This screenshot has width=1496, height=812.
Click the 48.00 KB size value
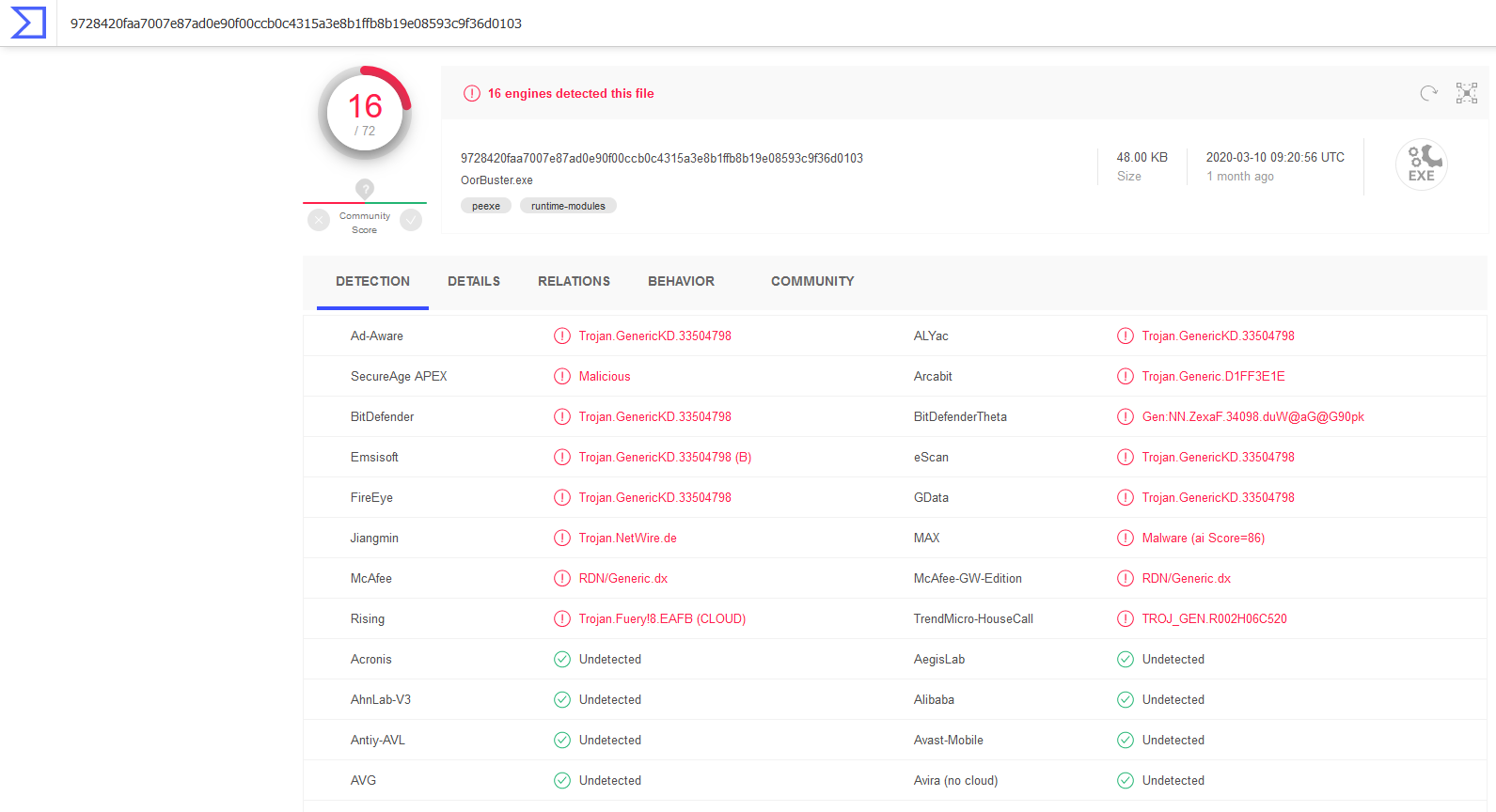click(x=1142, y=157)
